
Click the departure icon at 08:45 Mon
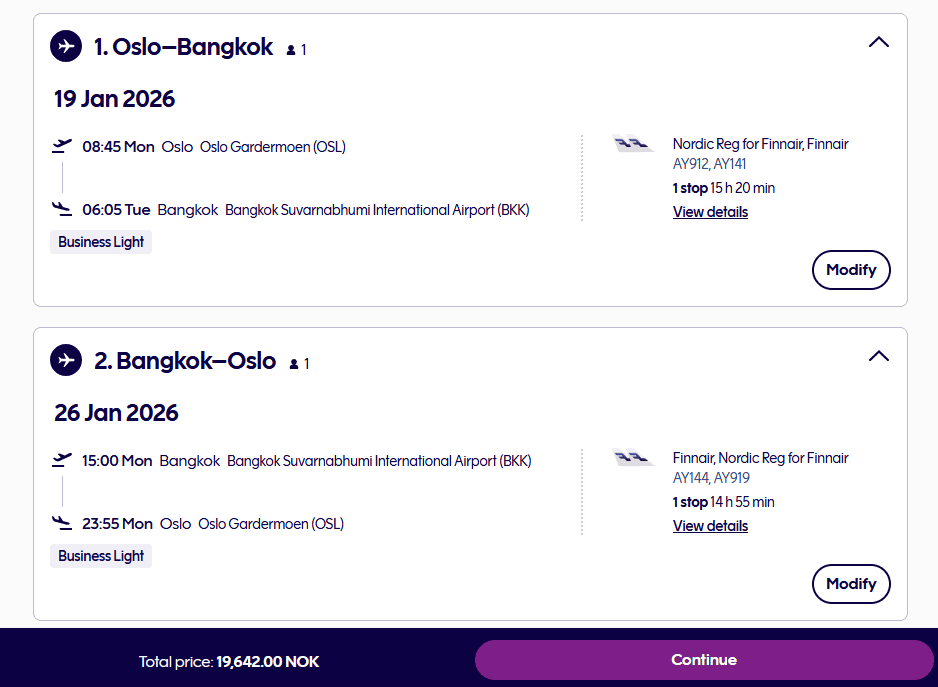click(62, 146)
